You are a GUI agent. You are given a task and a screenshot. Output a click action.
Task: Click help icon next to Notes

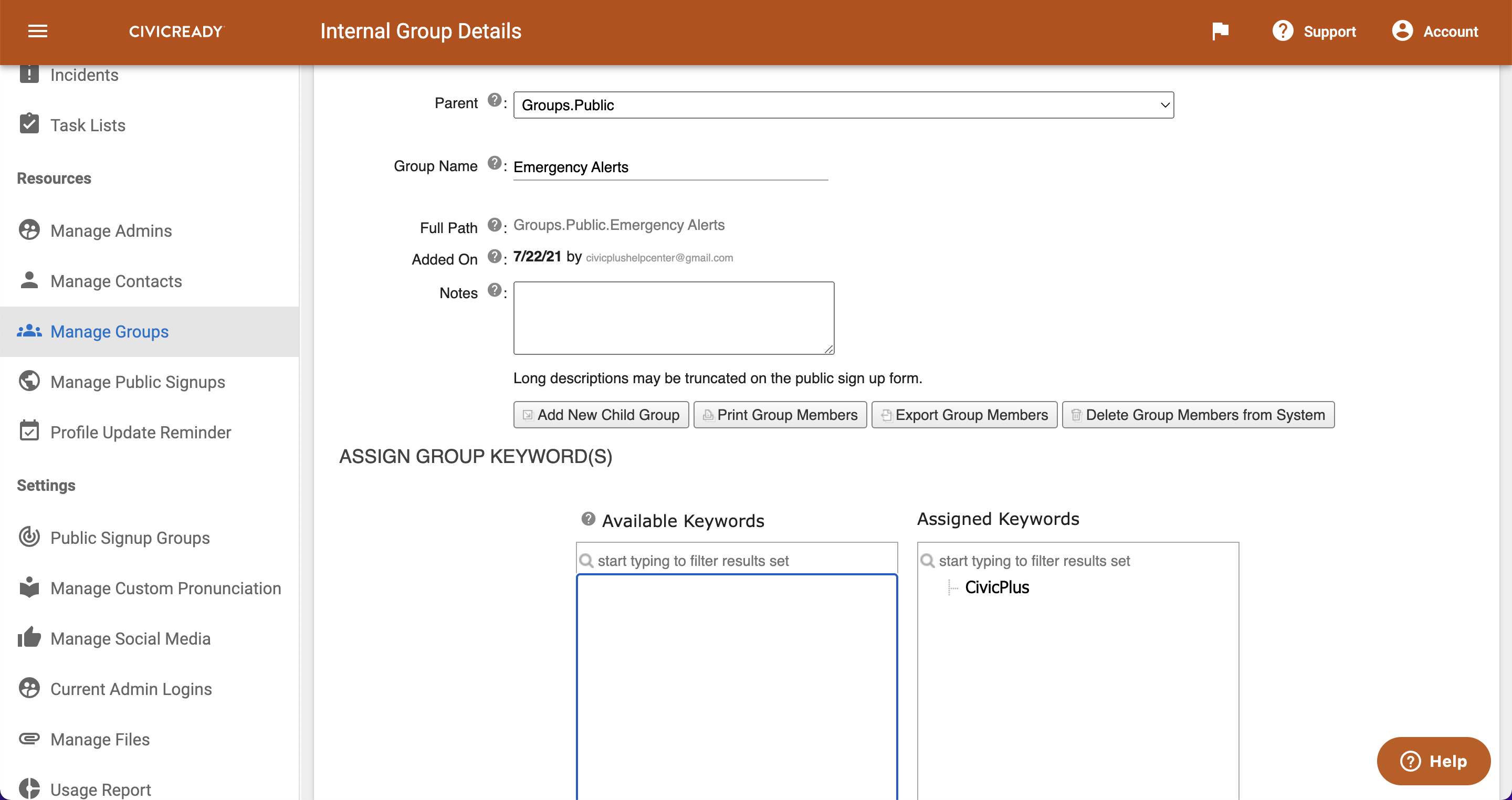click(x=494, y=290)
